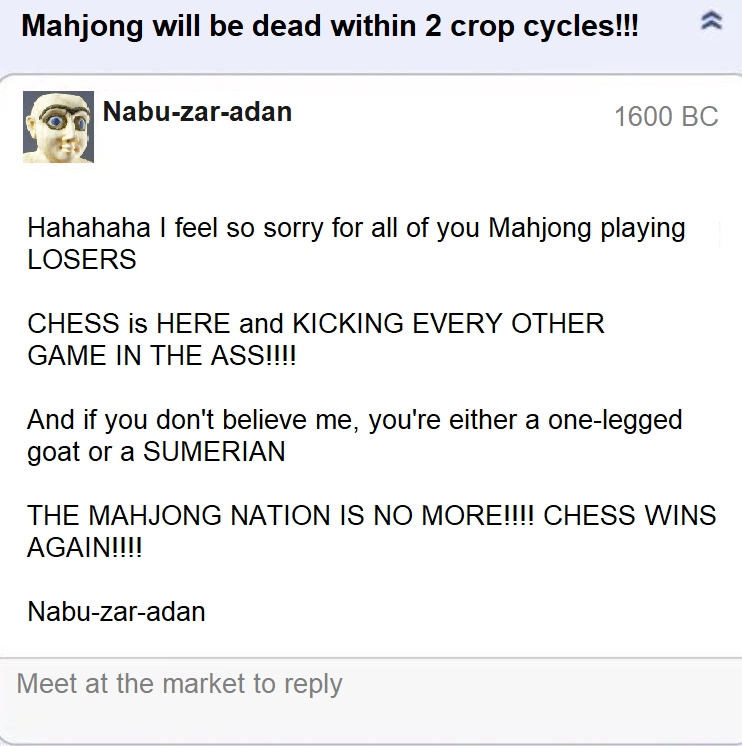The width and height of the screenshot is (742, 746).
Task: Click 'crop cycles!!!' in the title
Action: pos(544,26)
